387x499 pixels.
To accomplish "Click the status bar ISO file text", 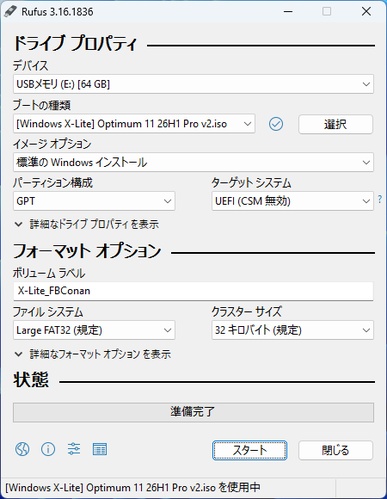I will click(133, 487).
